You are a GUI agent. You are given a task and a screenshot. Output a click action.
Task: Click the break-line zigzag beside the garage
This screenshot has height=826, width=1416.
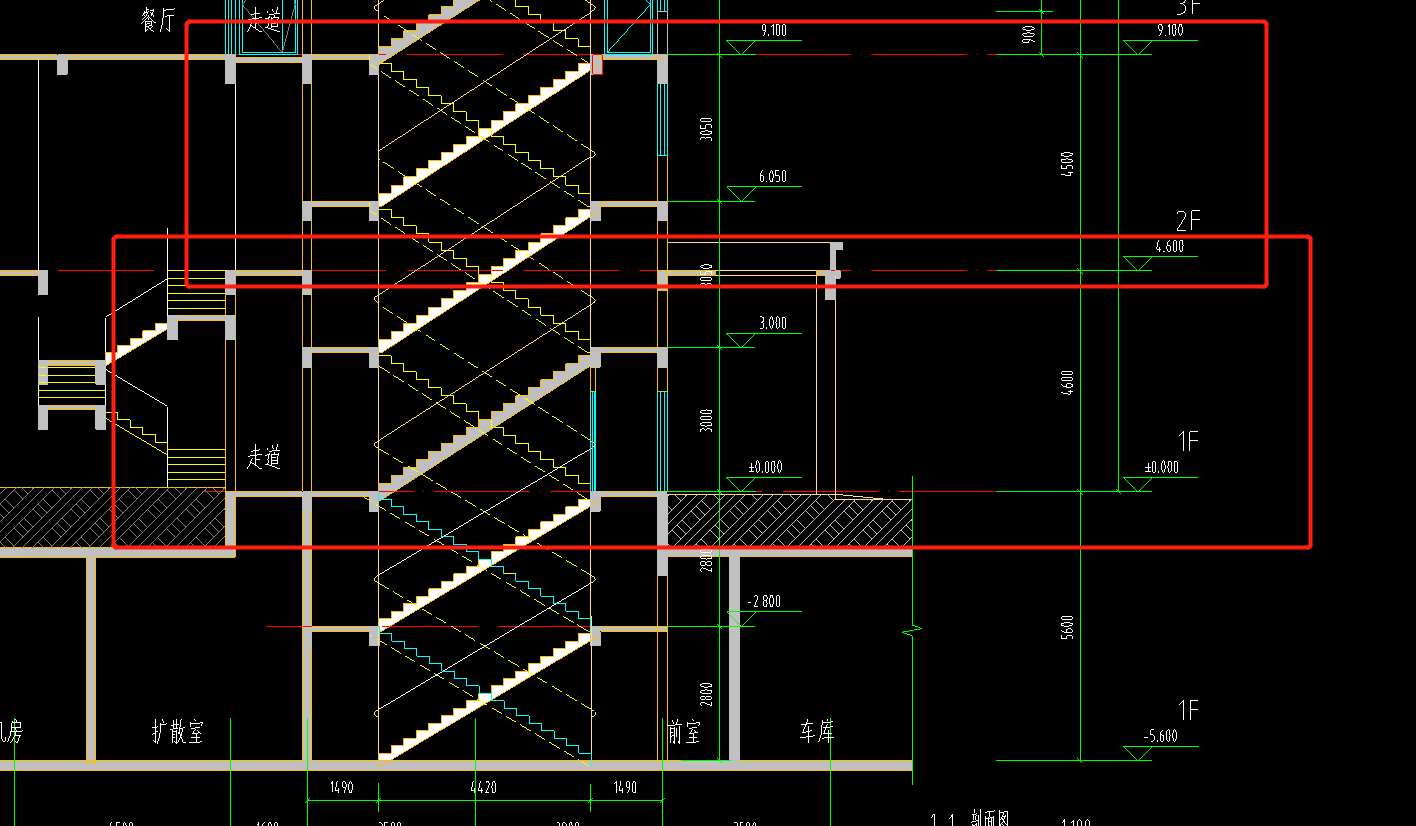point(913,630)
